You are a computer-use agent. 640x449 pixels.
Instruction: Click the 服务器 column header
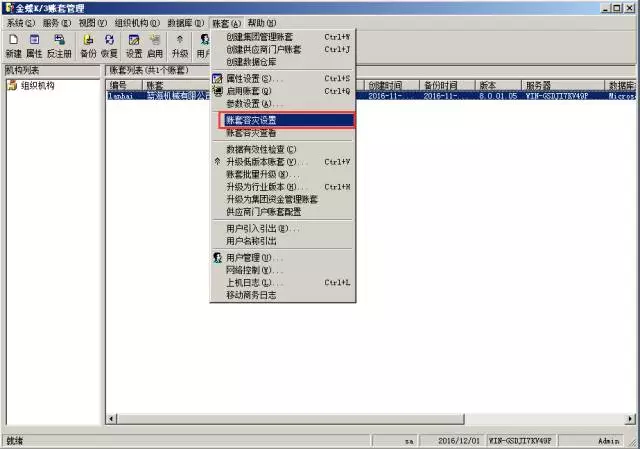pos(563,85)
